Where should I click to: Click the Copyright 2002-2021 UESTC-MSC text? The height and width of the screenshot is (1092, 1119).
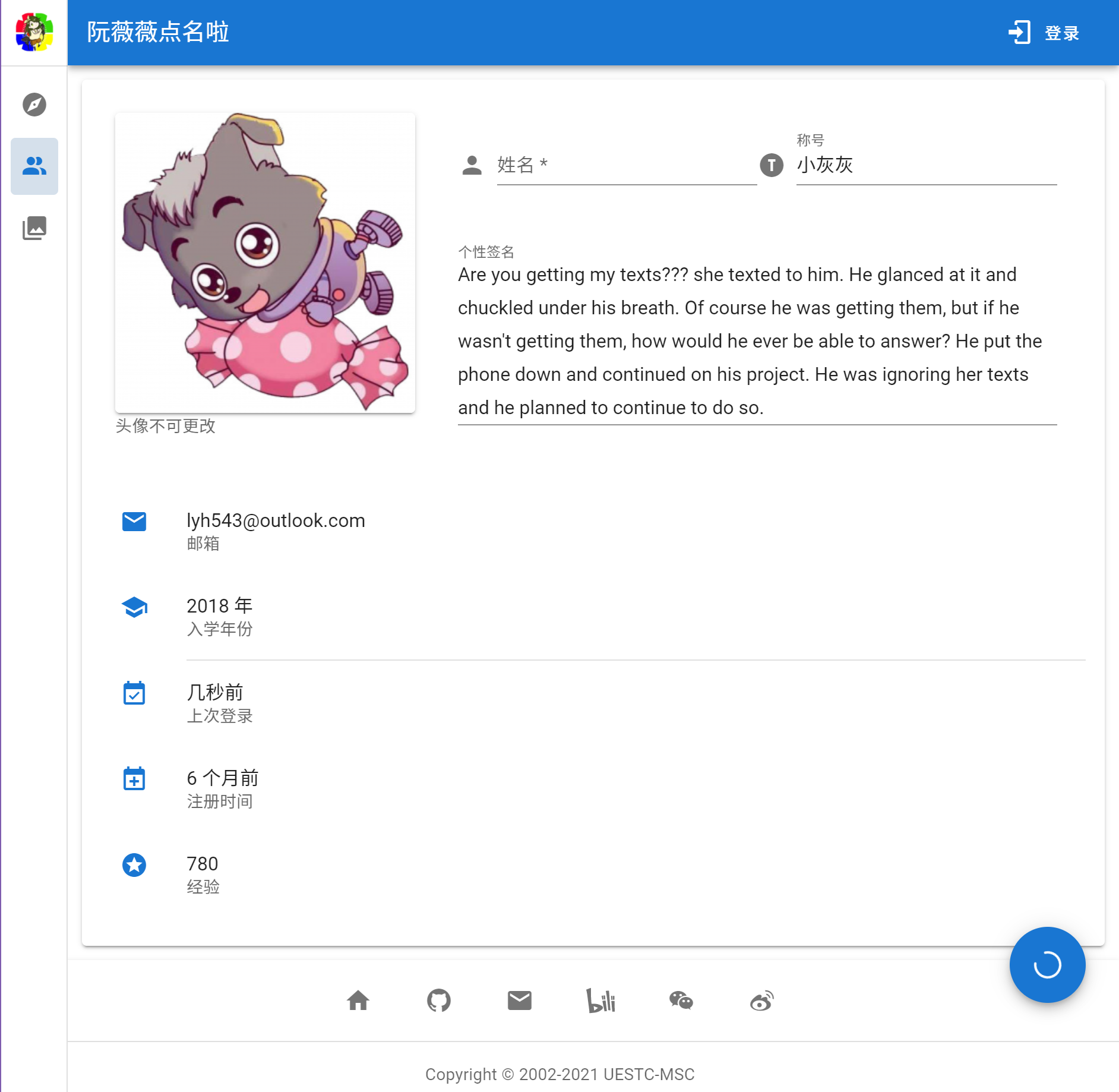pyautogui.click(x=559, y=1074)
